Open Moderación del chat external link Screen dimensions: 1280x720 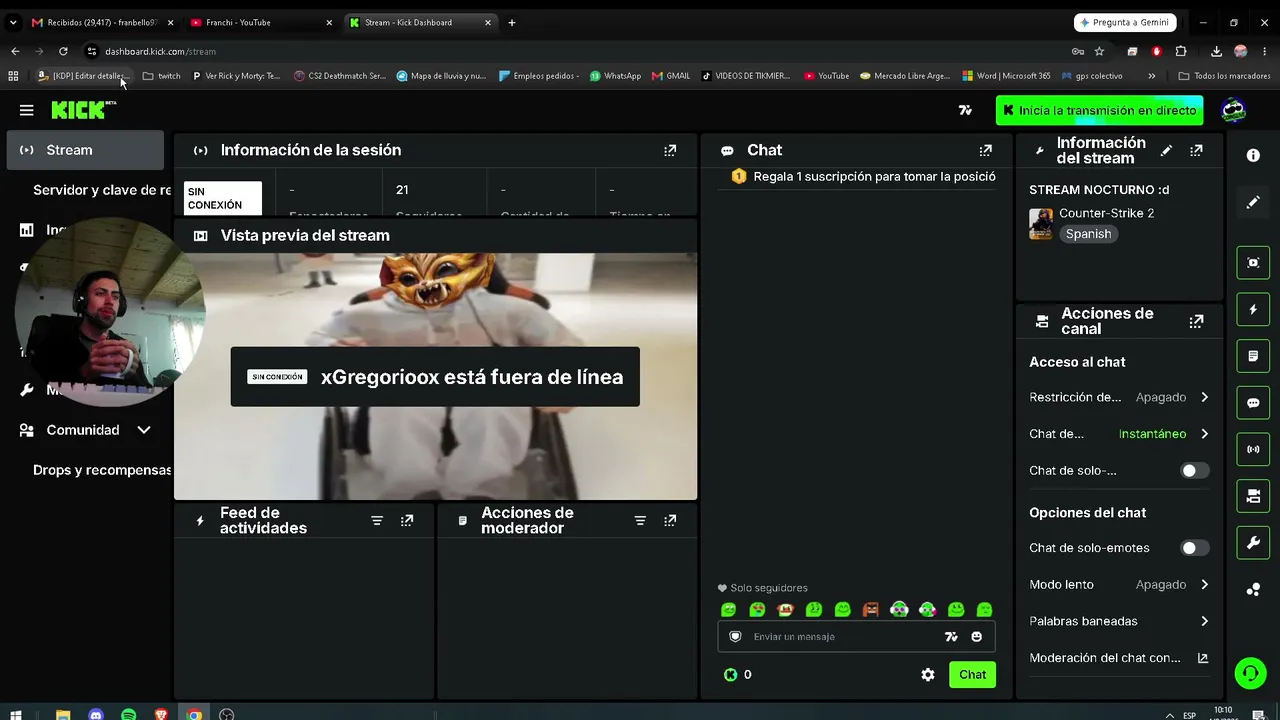tap(1203, 658)
